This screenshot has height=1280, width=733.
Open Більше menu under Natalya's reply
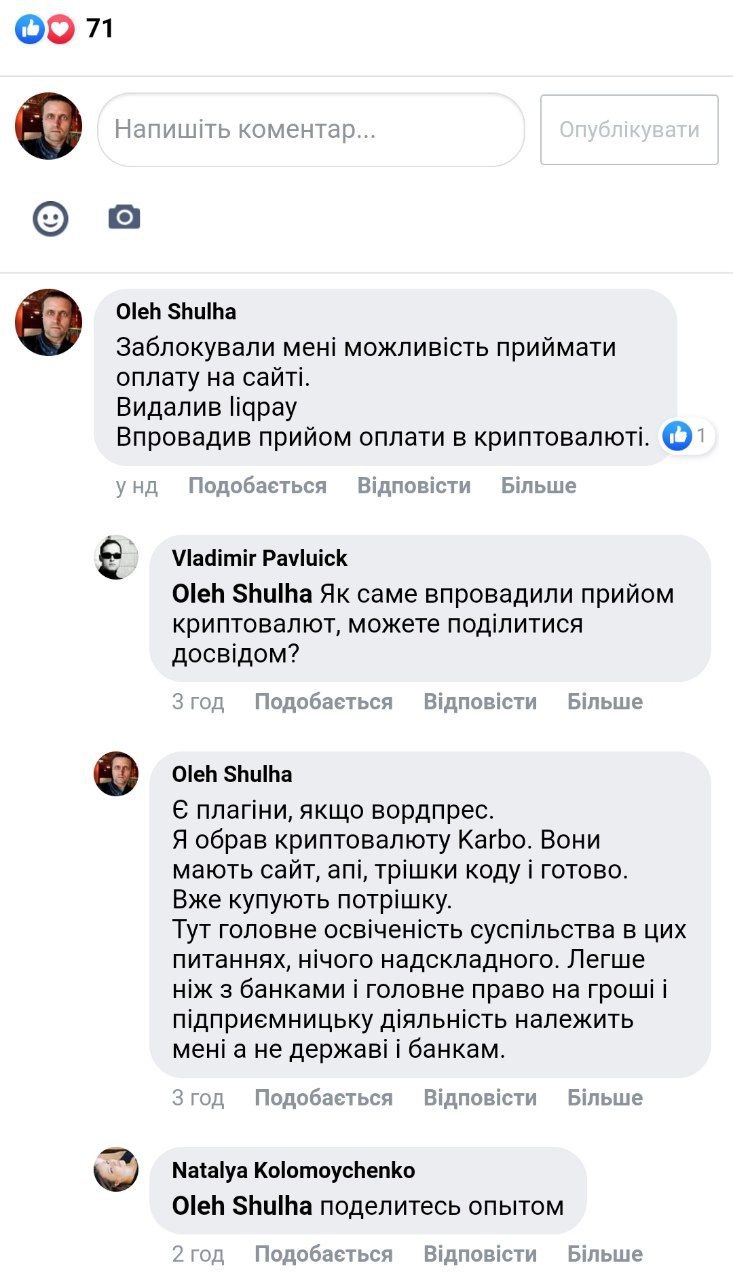tap(604, 1254)
